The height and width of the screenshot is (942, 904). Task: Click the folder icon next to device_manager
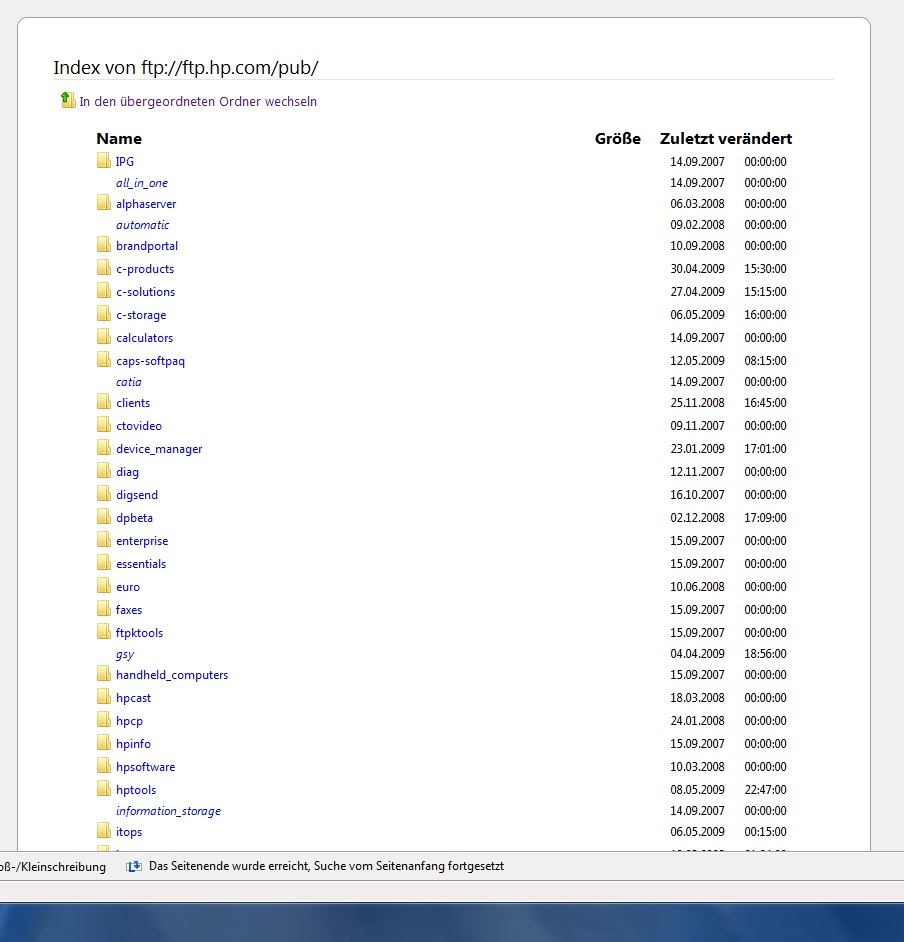click(104, 448)
